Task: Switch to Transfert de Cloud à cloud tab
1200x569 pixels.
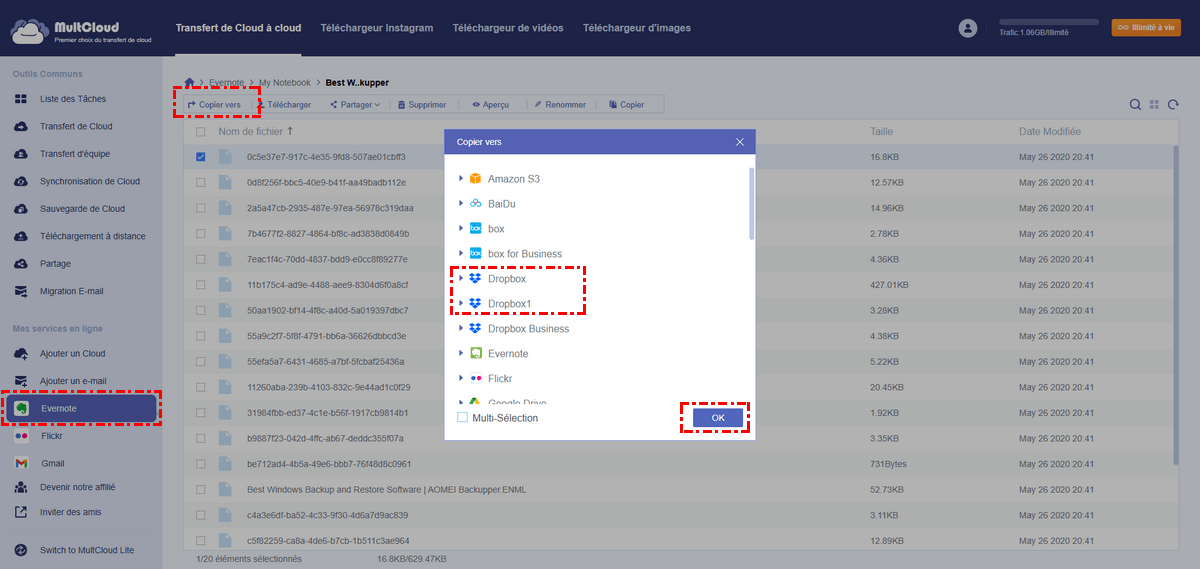Action: [238, 28]
